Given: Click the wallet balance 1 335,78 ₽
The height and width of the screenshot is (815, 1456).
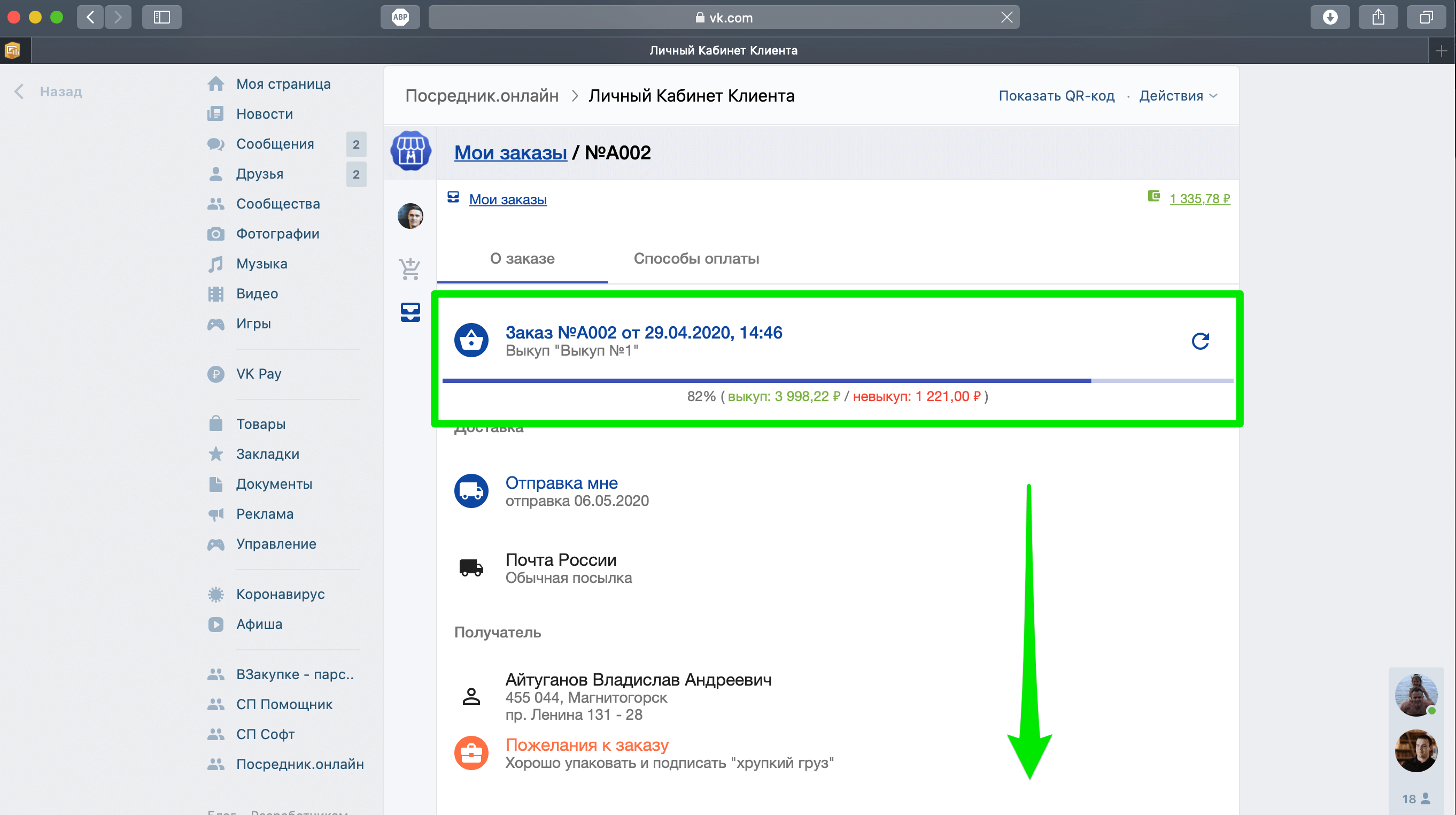Looking at the screenshot, I should (x=1199, y=198).
